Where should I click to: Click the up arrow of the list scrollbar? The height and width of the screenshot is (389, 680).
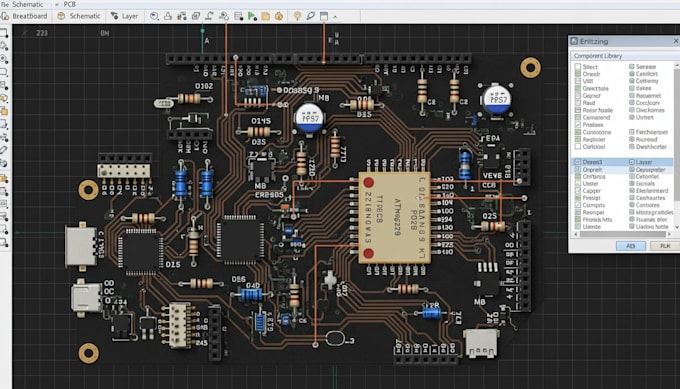677,65
